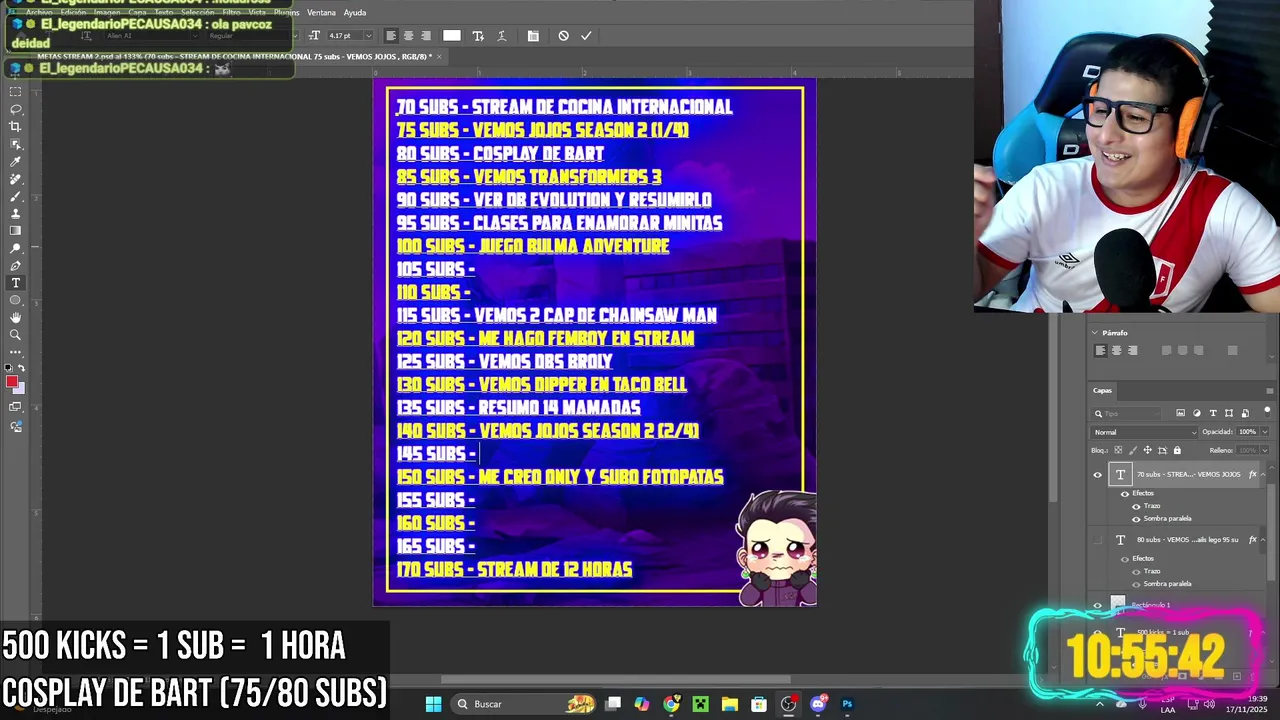1280x720 pixels.
Task: Open the Windows Start button
Action: 433,704
